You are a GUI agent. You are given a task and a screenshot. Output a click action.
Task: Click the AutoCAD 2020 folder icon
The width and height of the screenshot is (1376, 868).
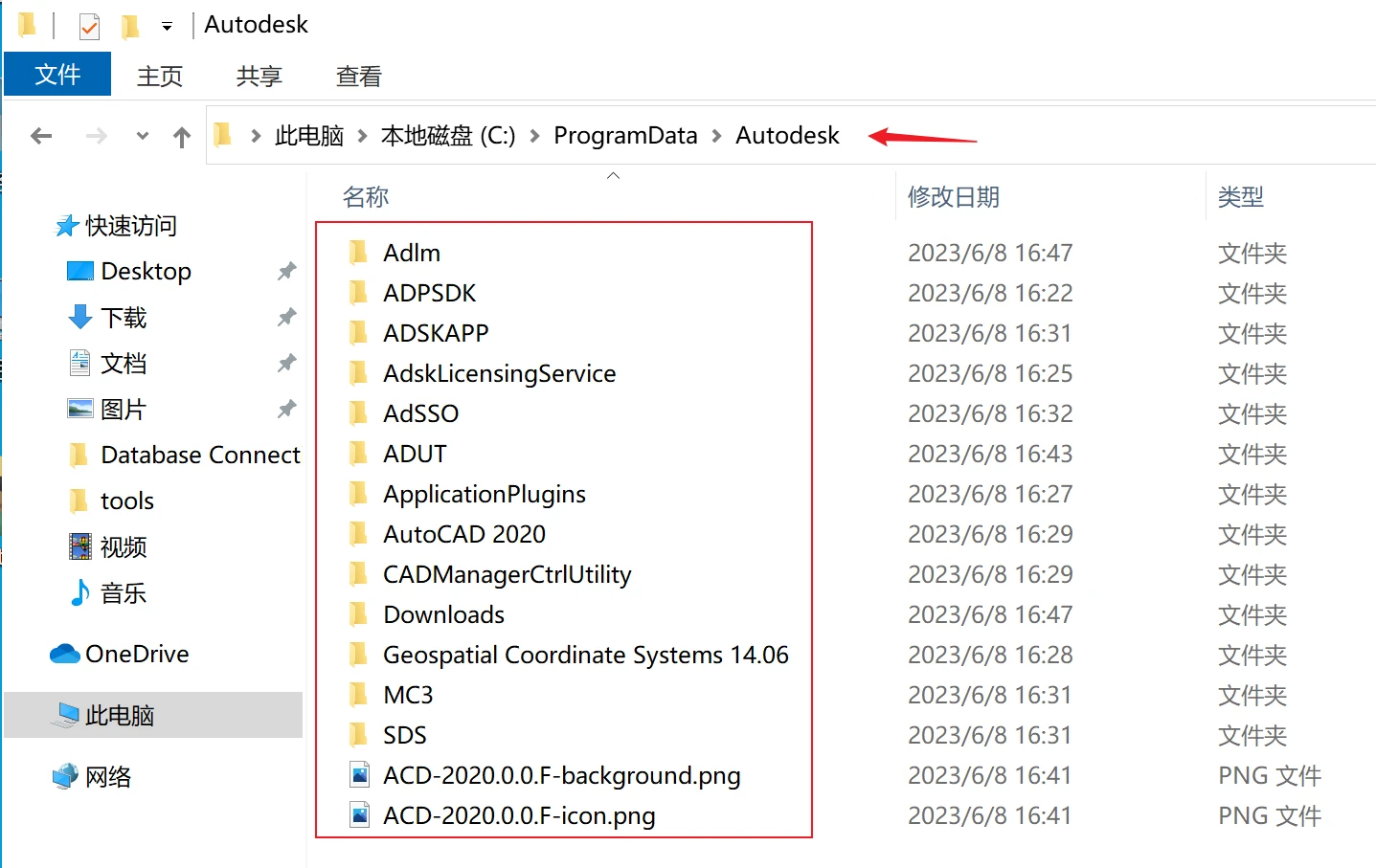(x=359, y=534)
